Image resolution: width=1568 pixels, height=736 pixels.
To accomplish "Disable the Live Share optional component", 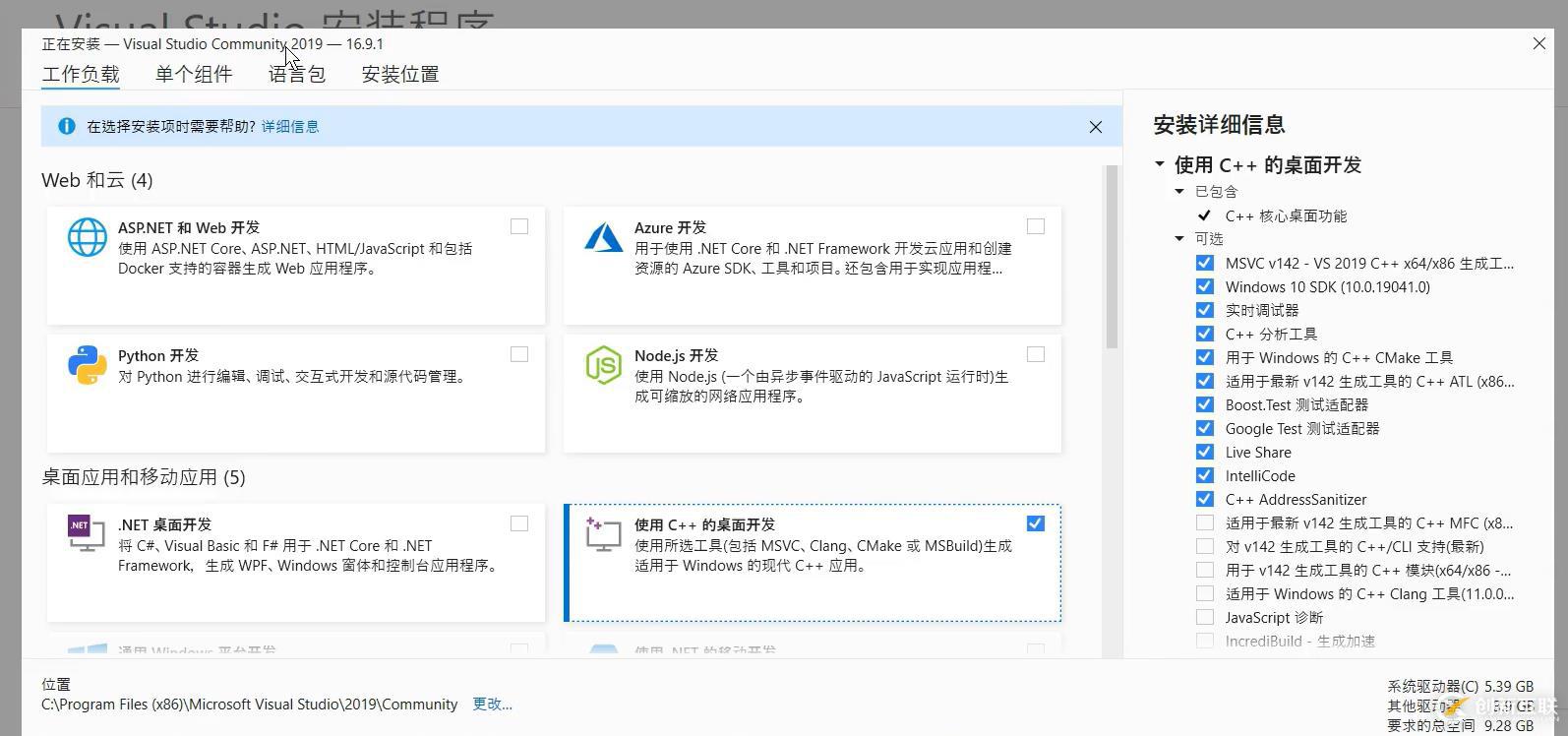I will [1205, 452].
